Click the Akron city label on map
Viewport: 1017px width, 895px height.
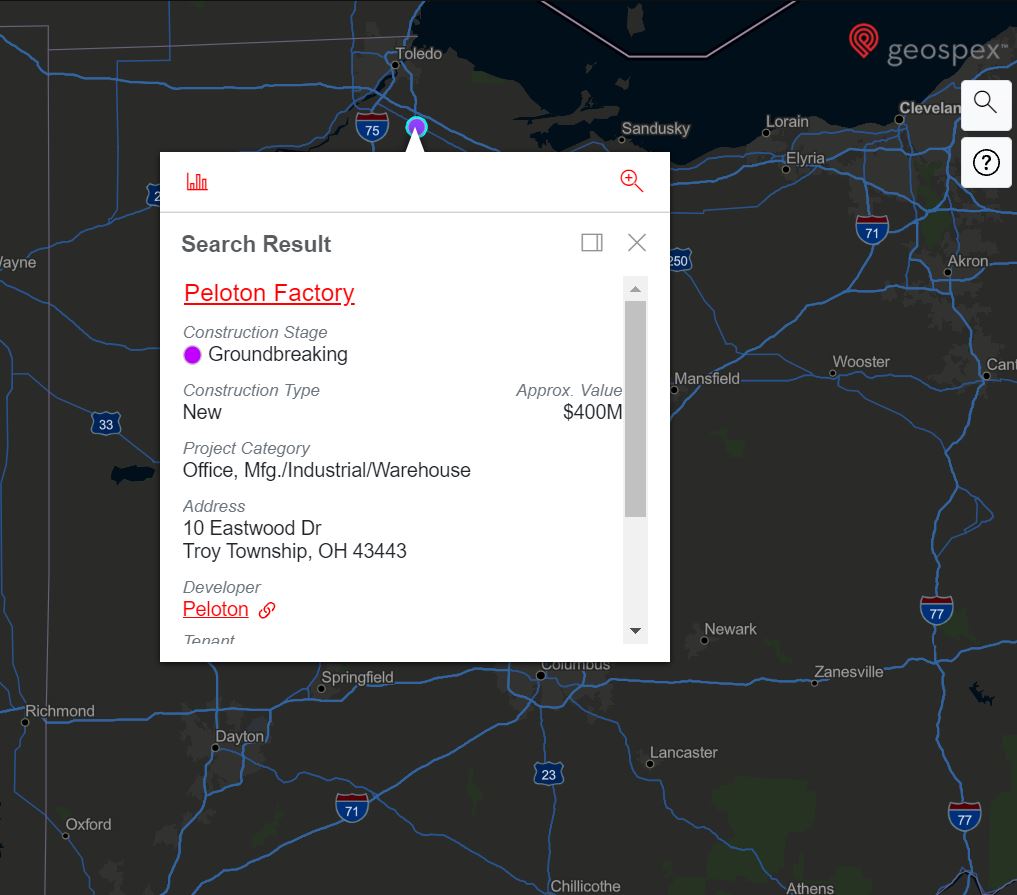click(968, 261)
